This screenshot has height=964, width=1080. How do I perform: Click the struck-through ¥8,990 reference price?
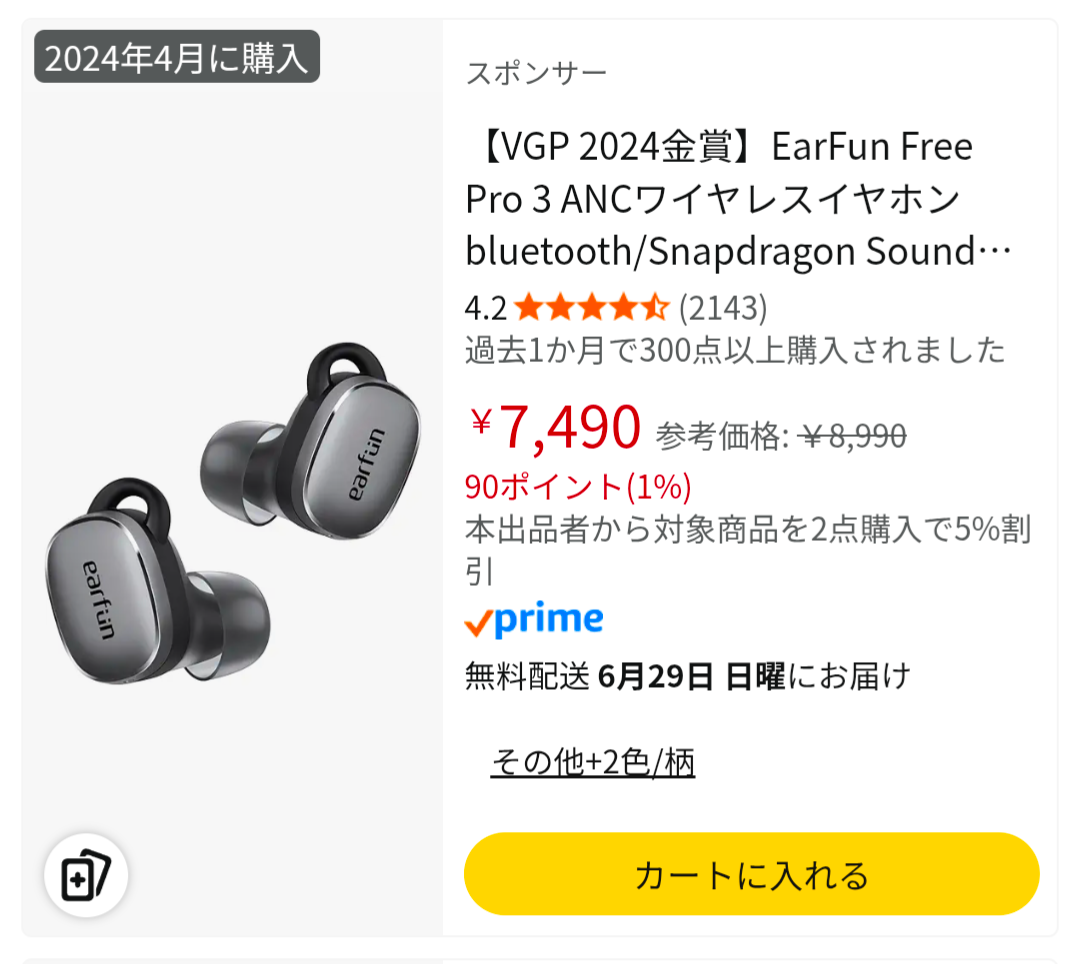[853, 435]
